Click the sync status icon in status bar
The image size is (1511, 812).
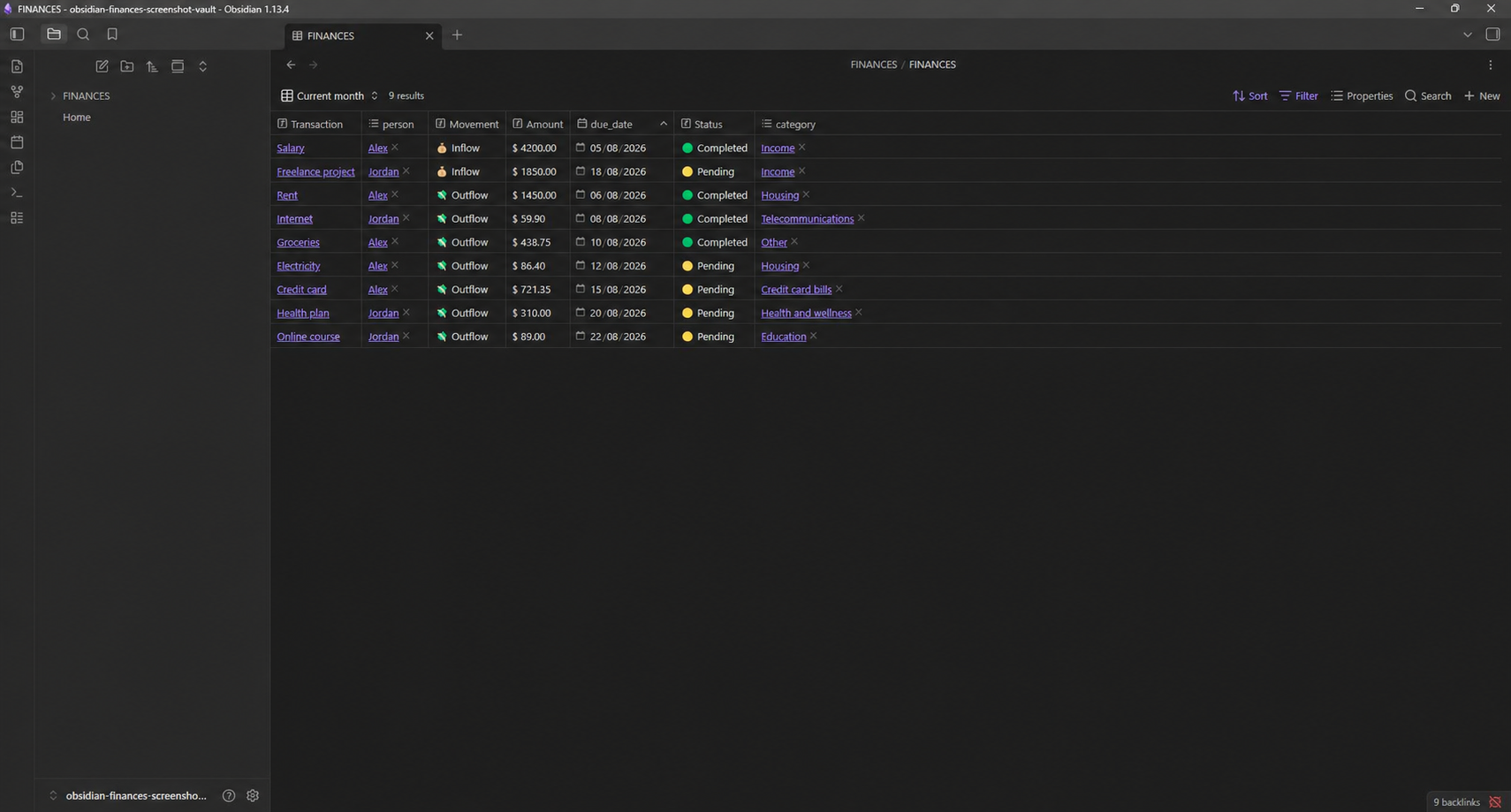pos(1495,802)
